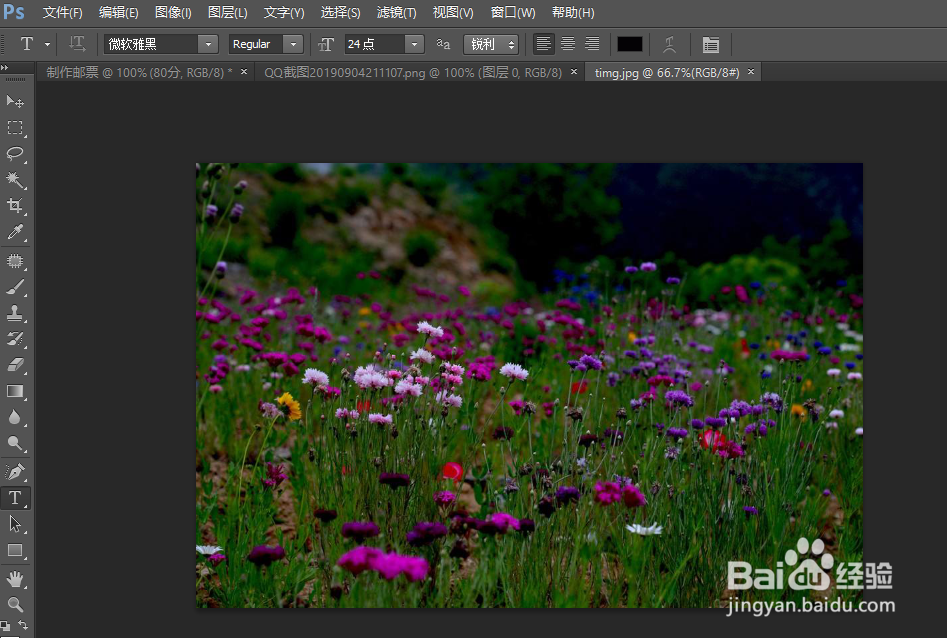947x638 pixels.
Task: Open the 视图(V) menu
Action: click(x=453, y=12)
